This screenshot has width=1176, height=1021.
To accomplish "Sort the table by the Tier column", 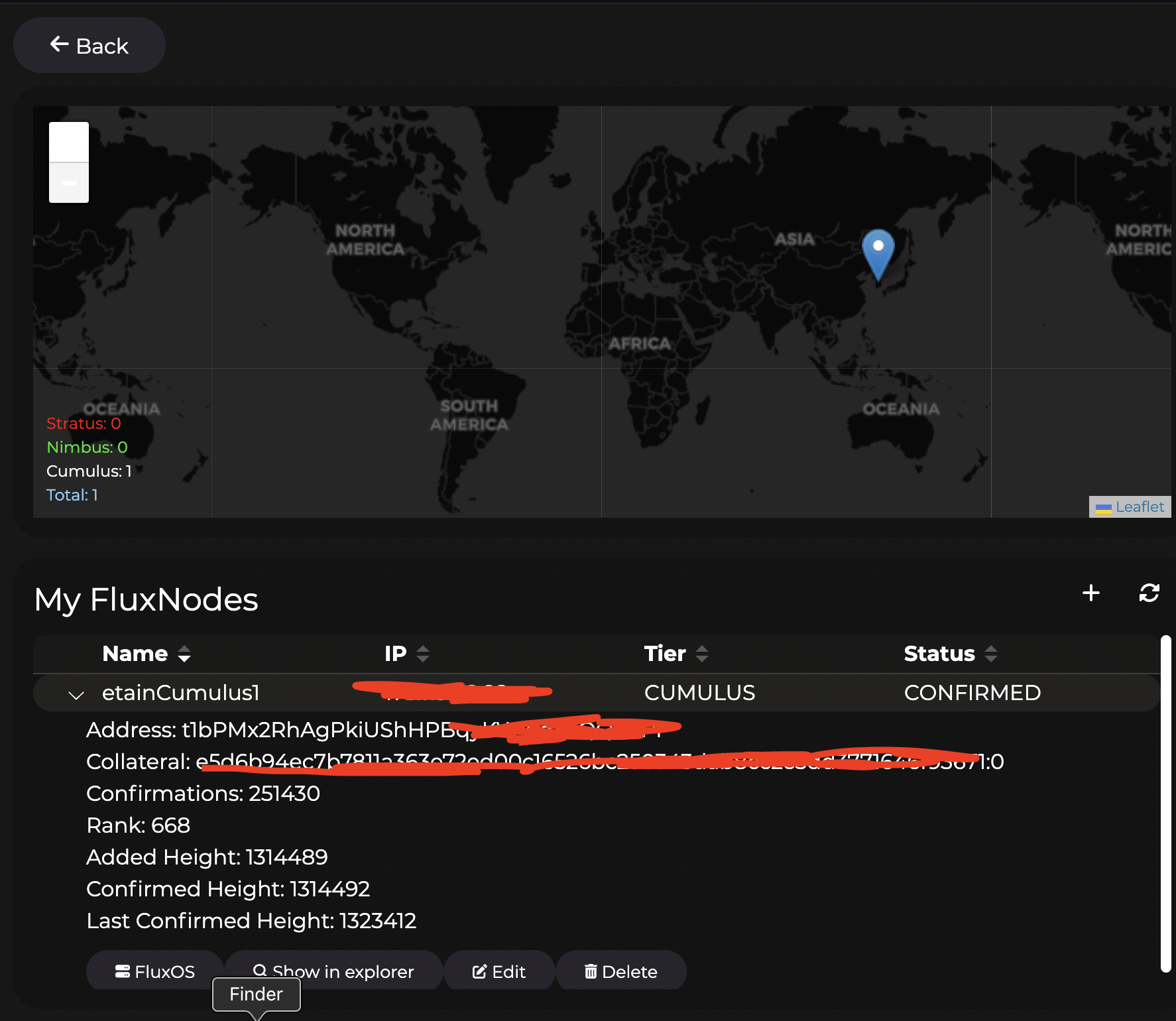I will tap(676, 654).
